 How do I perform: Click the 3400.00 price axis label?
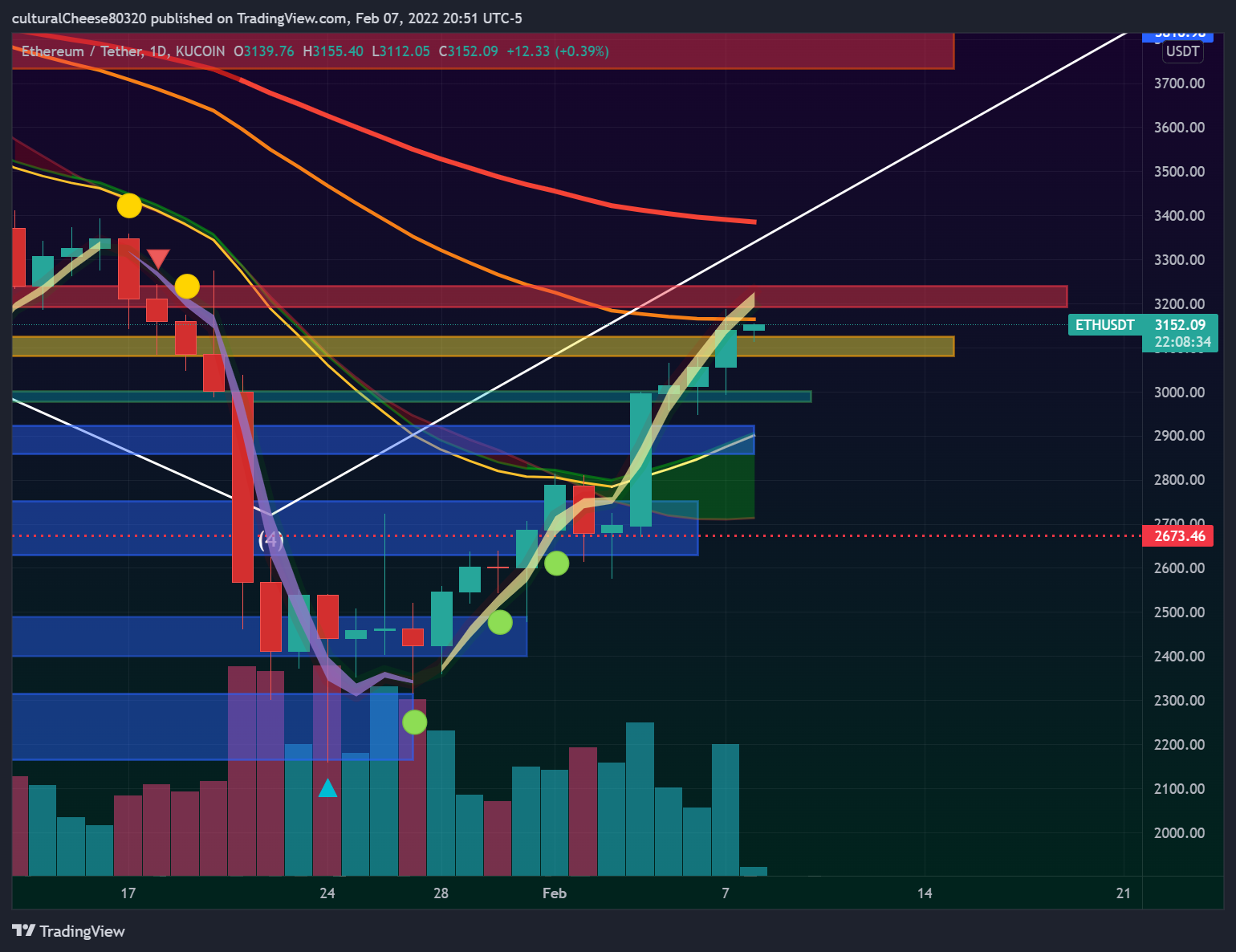point(1179,216)
